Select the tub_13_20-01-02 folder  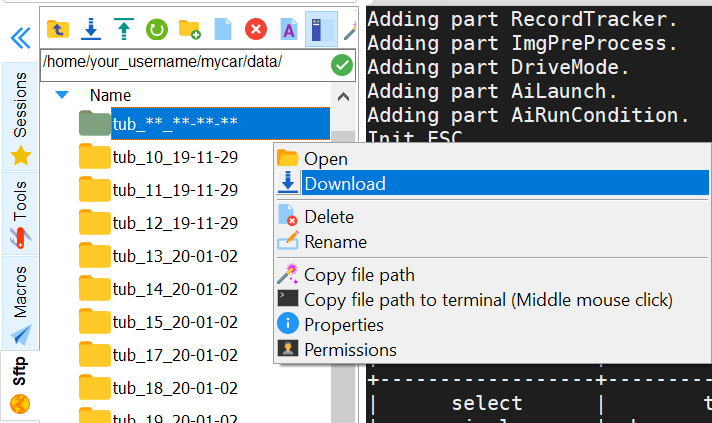tap(174, 256)
